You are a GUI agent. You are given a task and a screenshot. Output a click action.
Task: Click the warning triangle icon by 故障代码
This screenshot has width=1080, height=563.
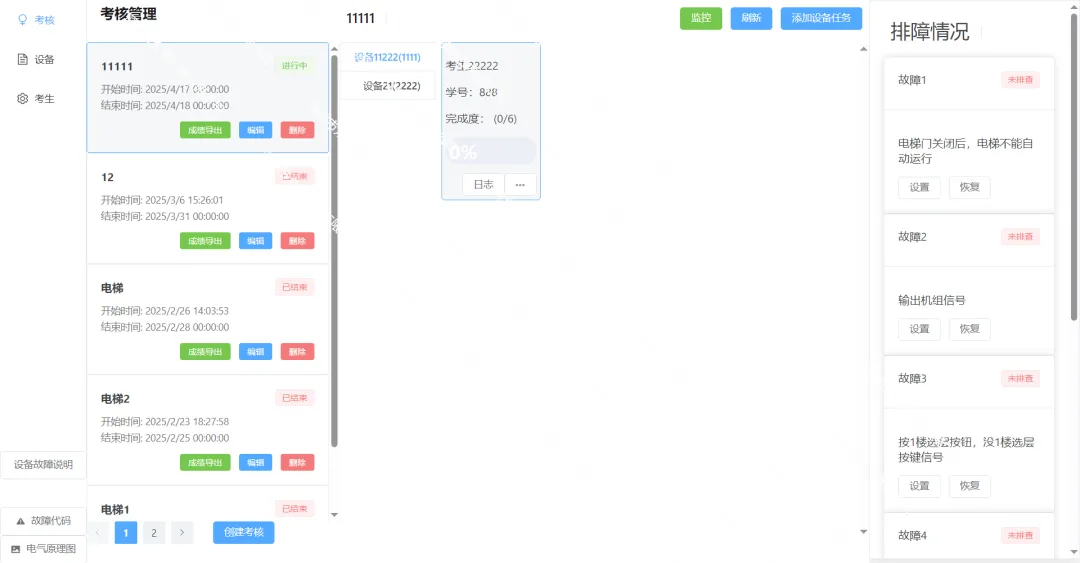pos(20,521)
